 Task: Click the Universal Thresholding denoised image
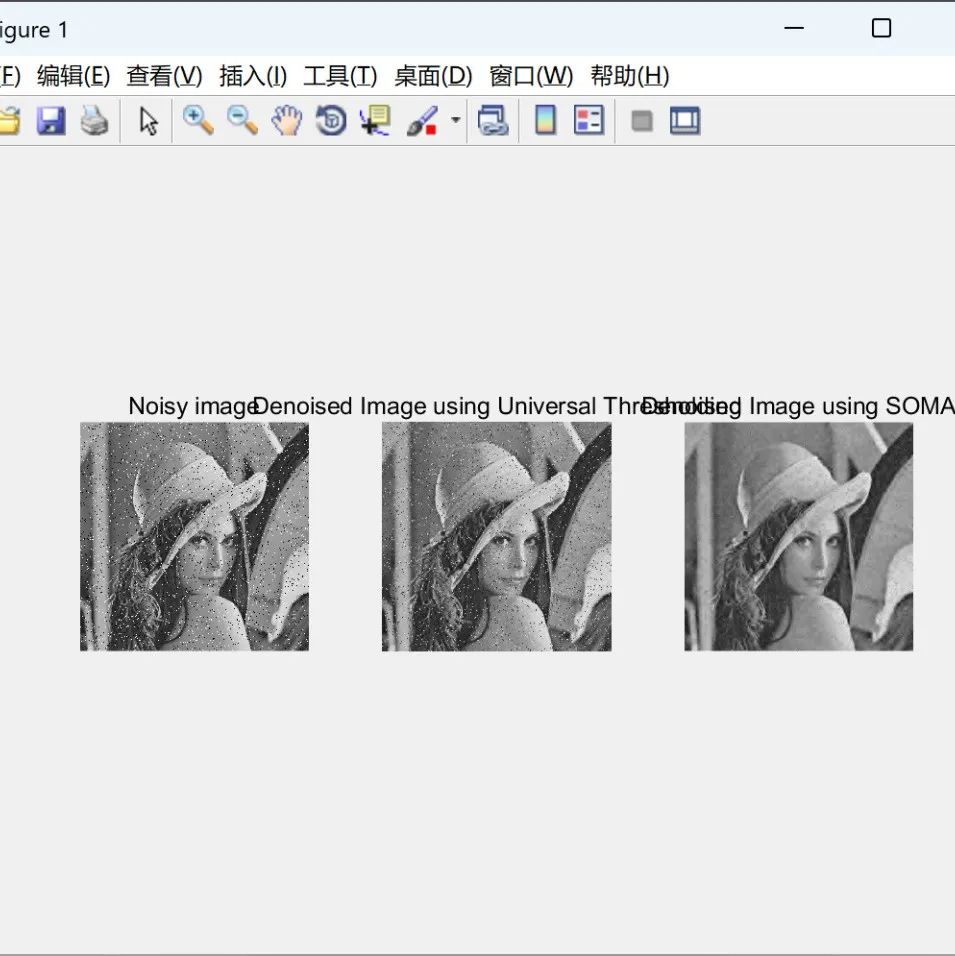tap(496, 537)
